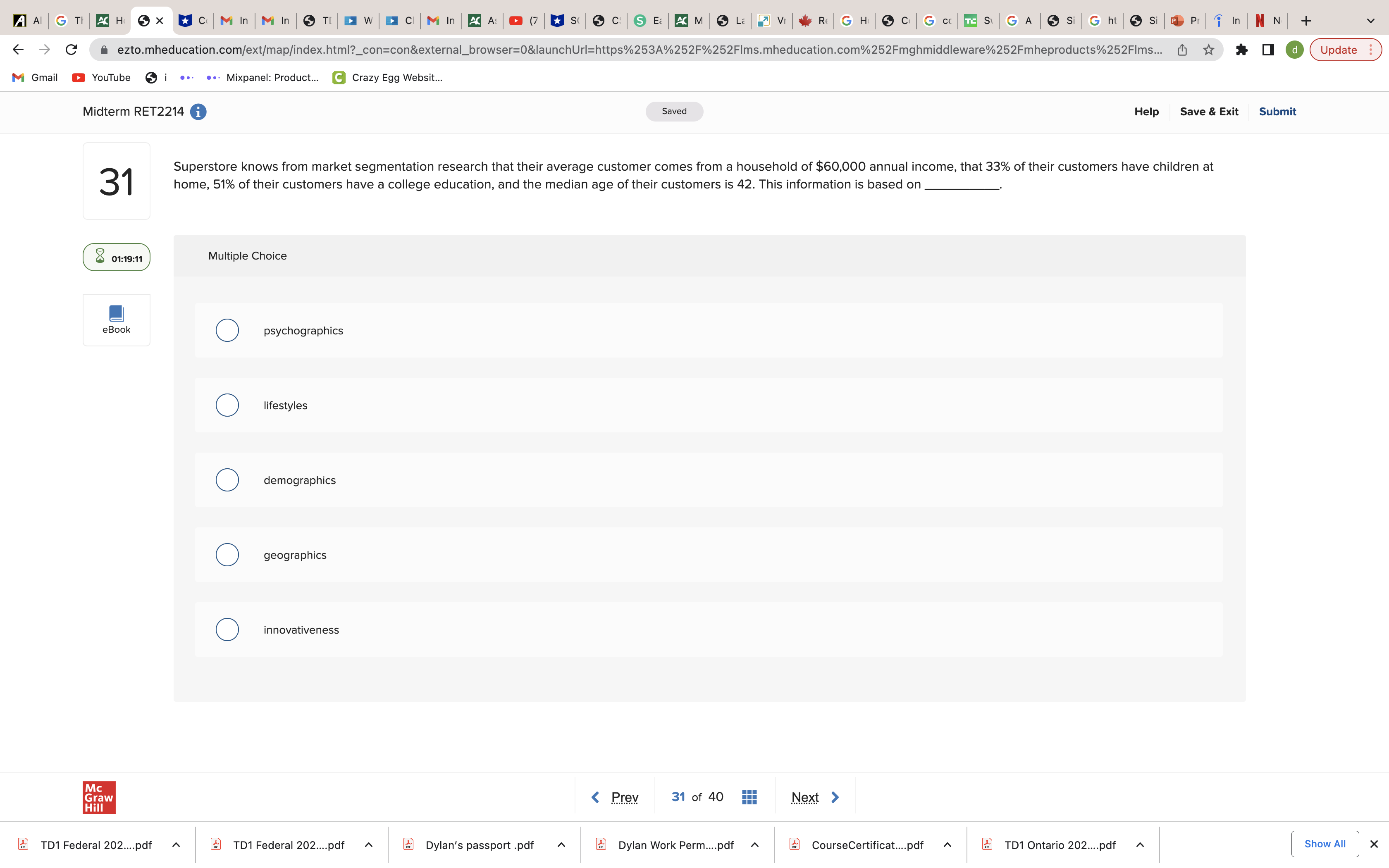Click the Midterm info icon
Image resolution: width=1389 pixels, height=868 pixels.
click(x=198, y=111)
